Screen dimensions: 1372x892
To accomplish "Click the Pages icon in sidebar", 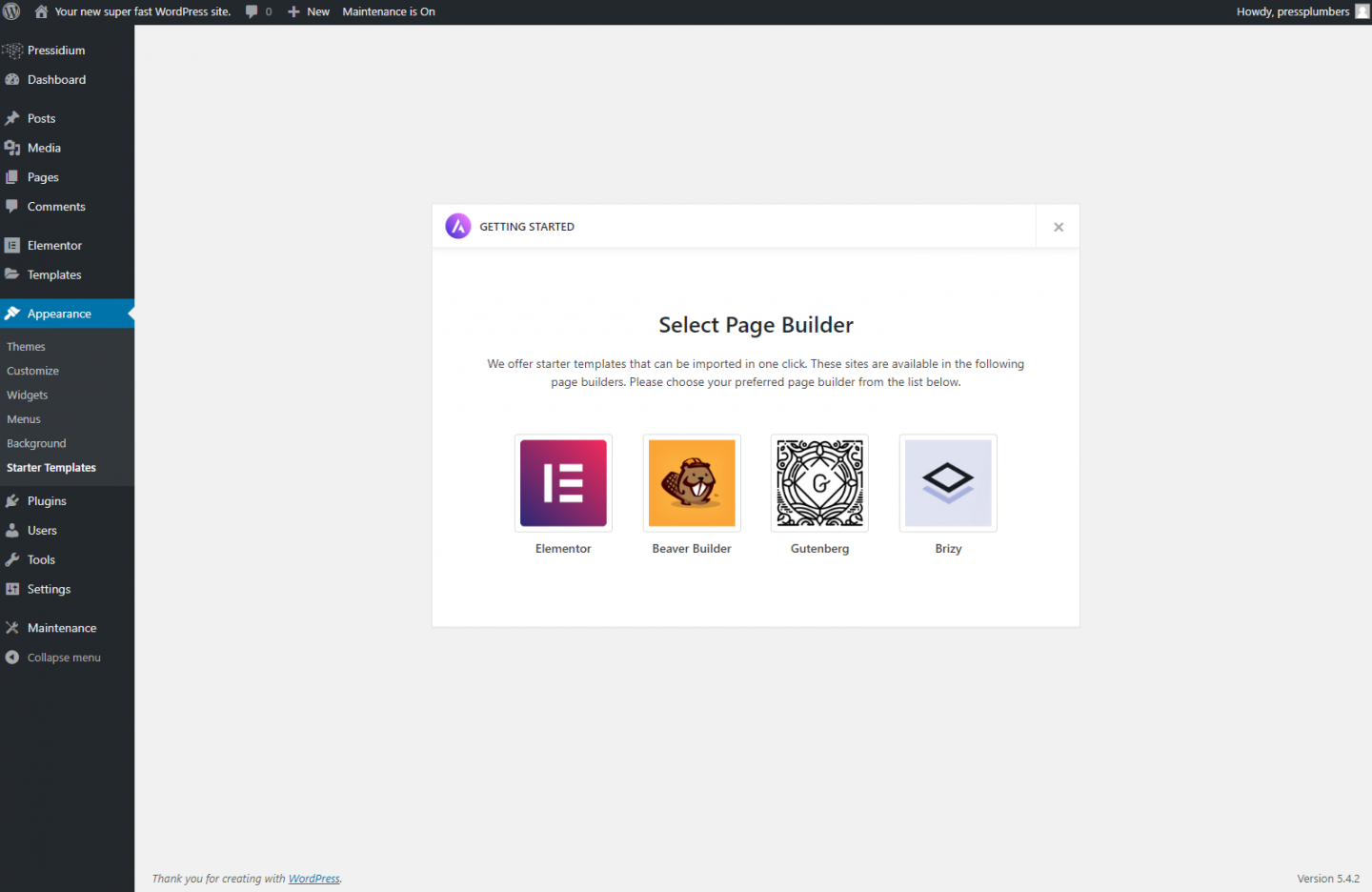I will tap(12, 177).
